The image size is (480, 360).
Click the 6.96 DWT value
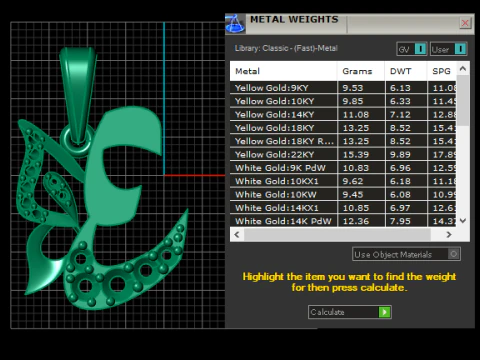coord(400,168)
